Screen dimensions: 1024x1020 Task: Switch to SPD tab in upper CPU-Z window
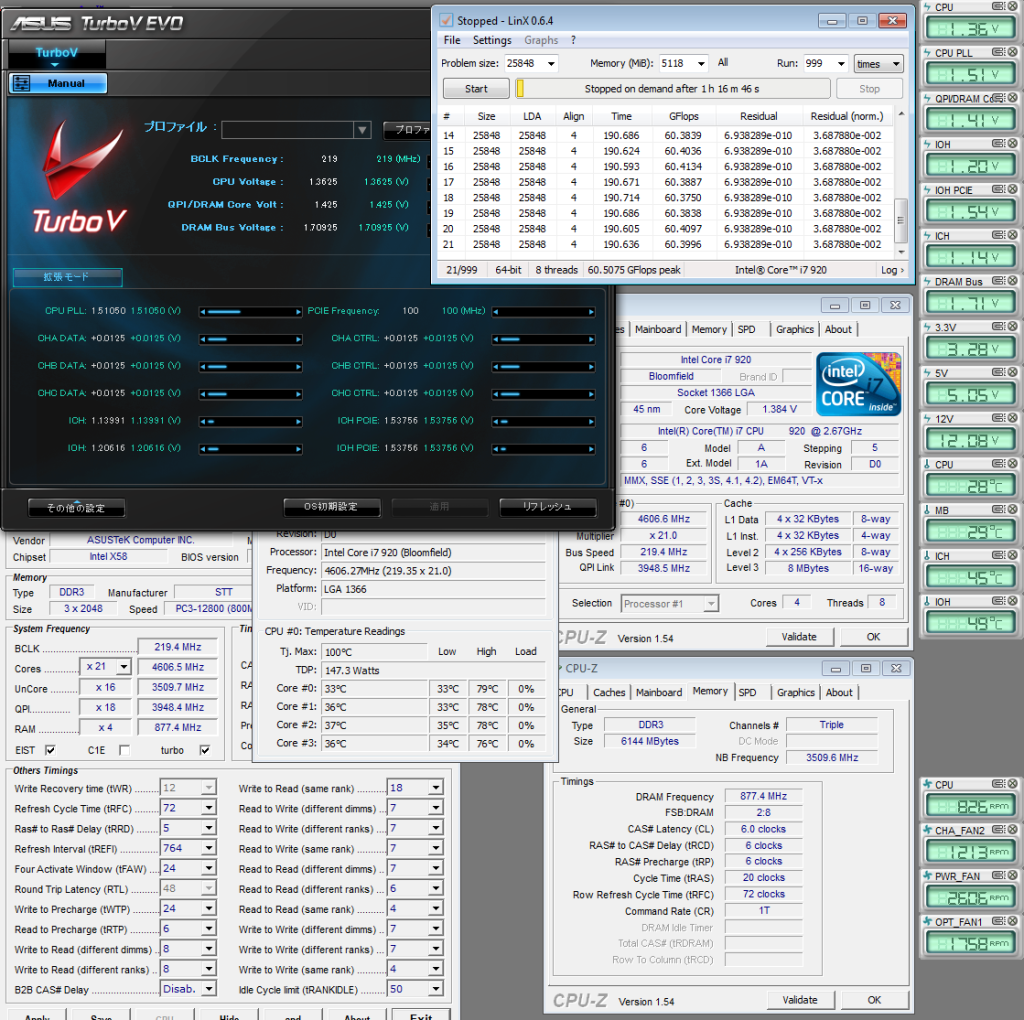click(x=746, y=329)
